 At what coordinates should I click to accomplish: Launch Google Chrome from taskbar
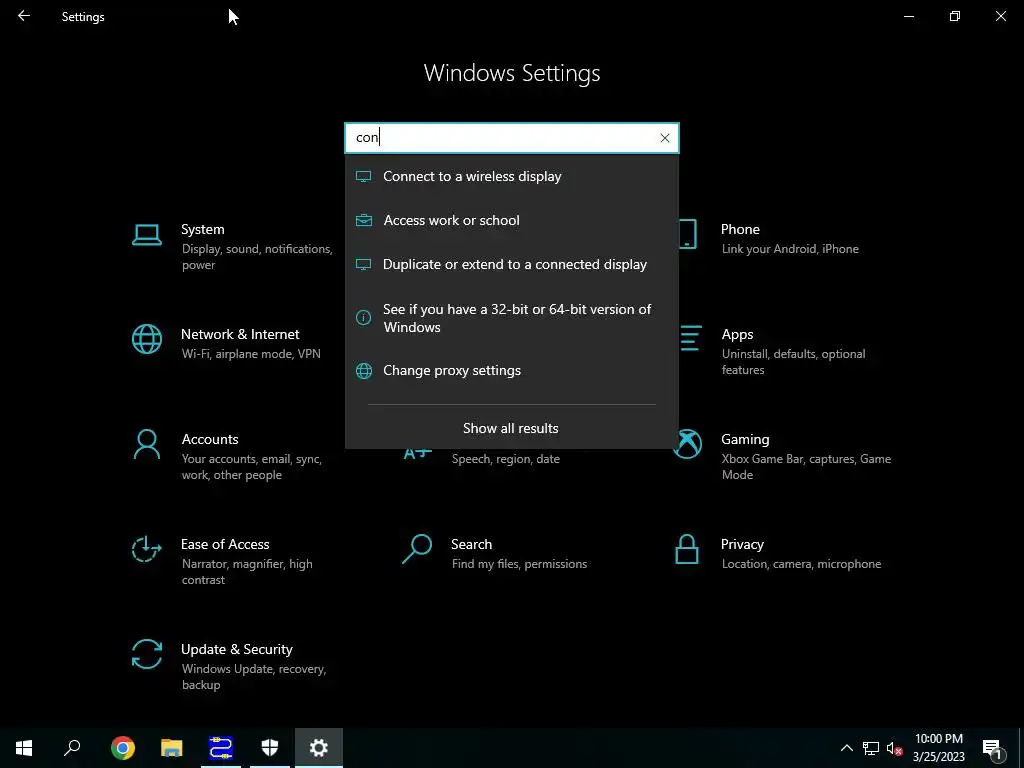pos(123,748)
